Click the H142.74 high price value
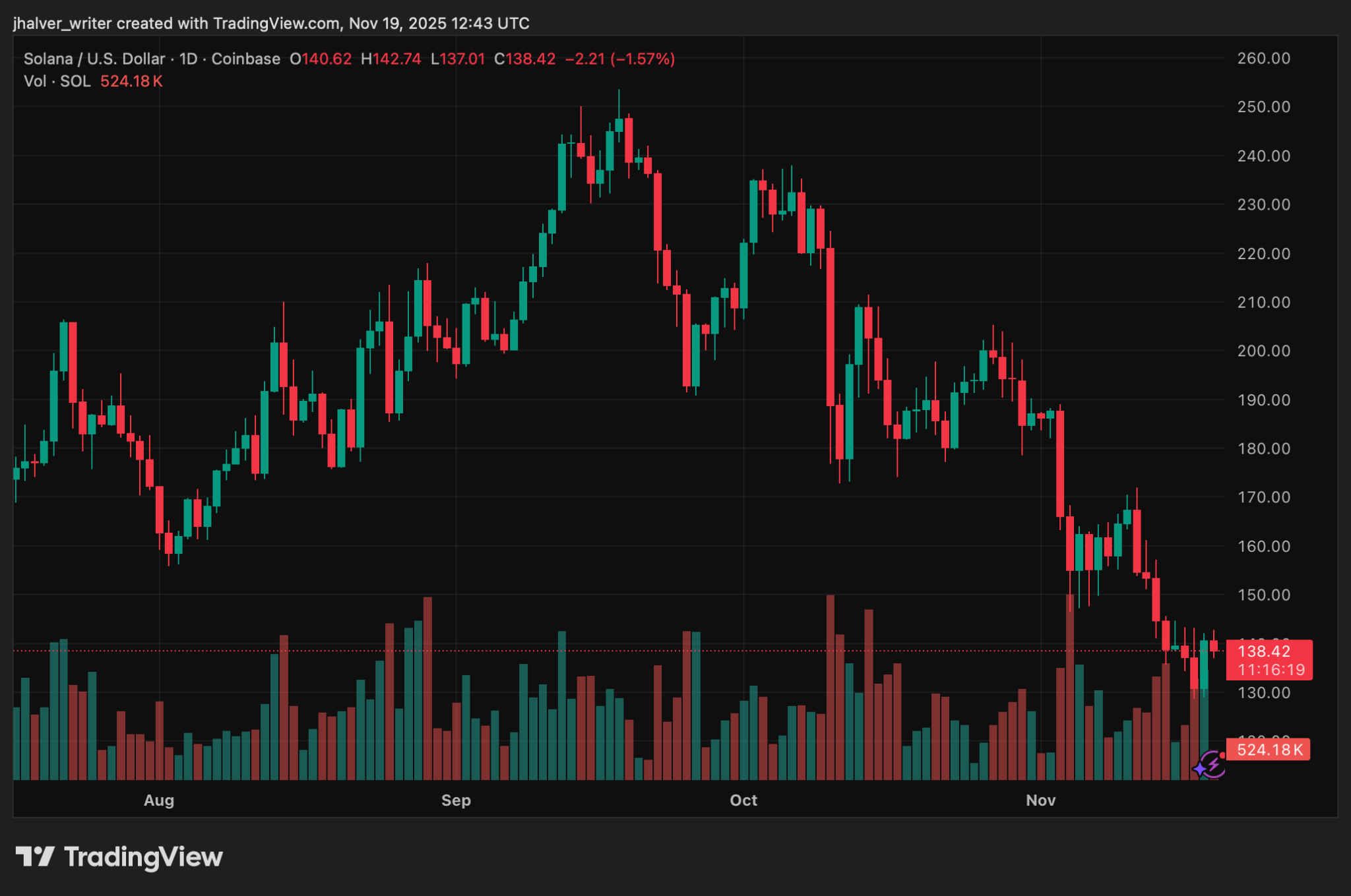This screenshot has width=1351, height=896. coord(390,59)
